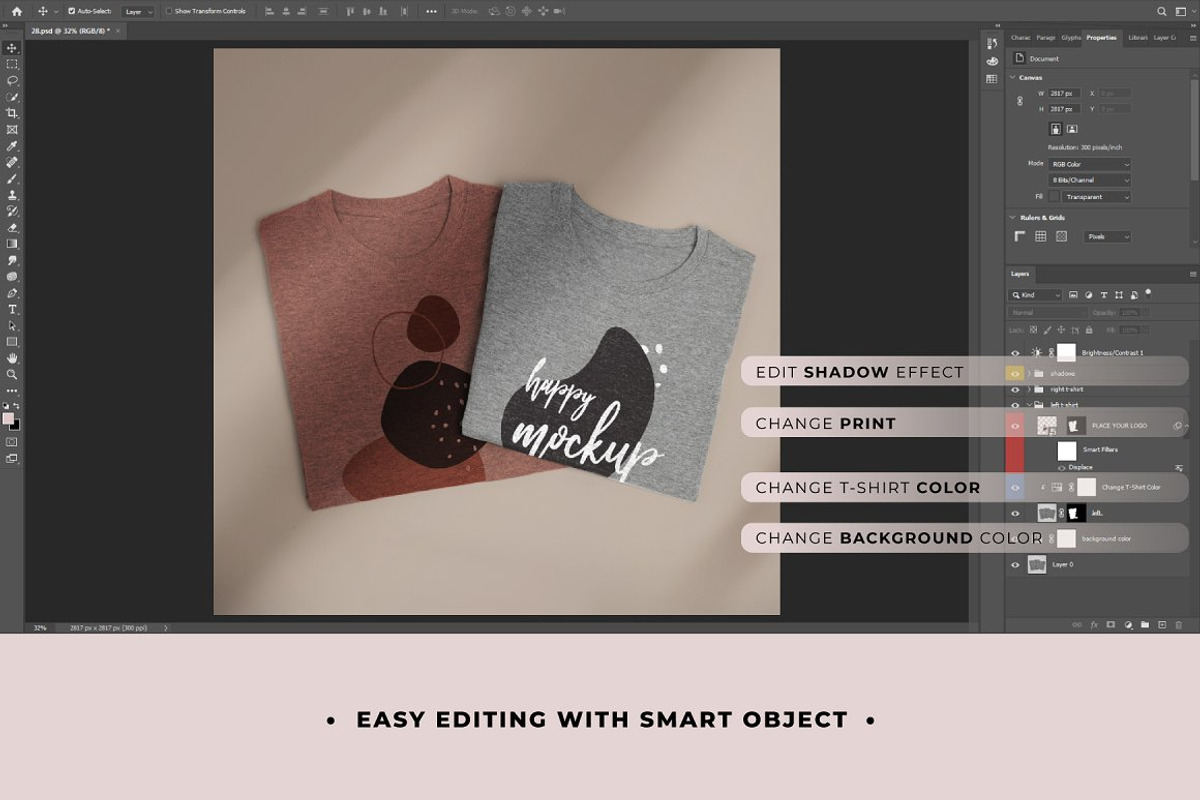Screen dimensions: 1200x800
Task: Delete layer using the trash icon
Action: coord(1179,624)
